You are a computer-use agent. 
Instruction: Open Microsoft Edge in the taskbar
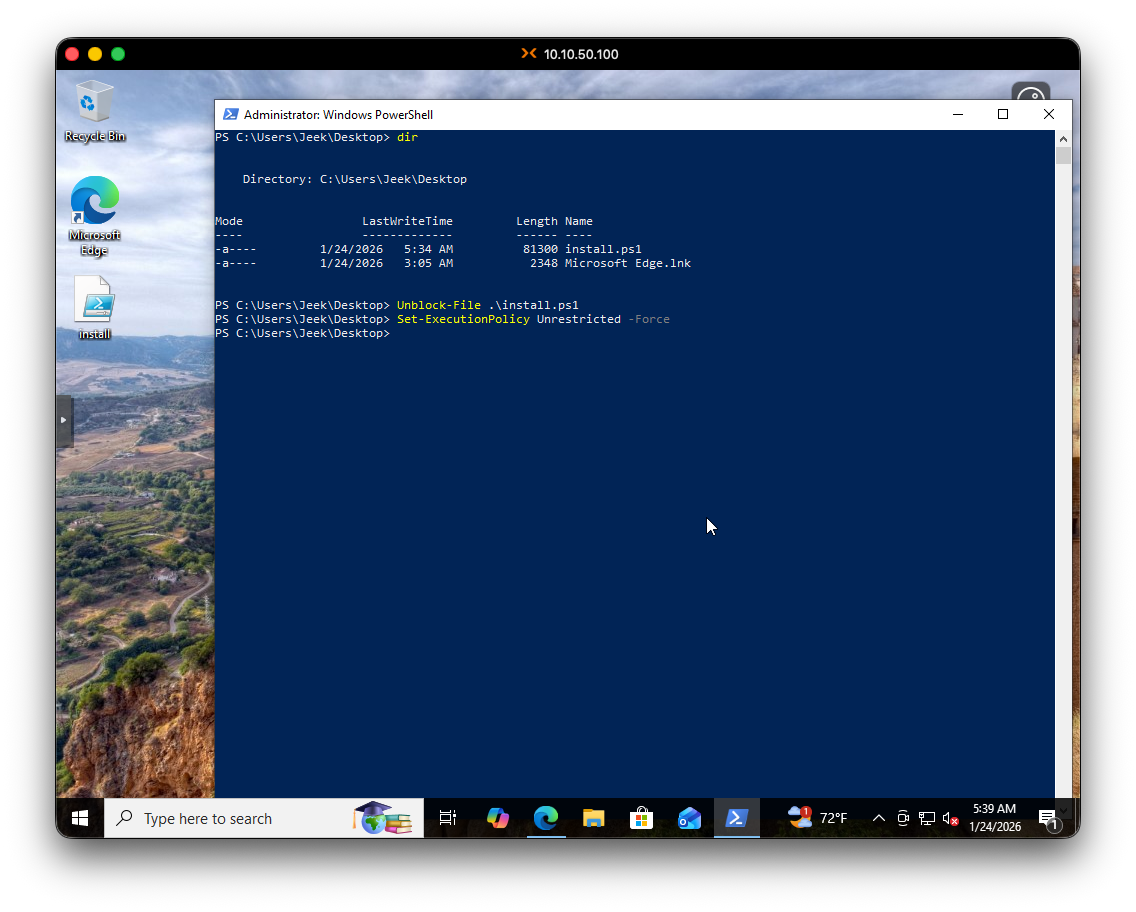tap(545, 818)
